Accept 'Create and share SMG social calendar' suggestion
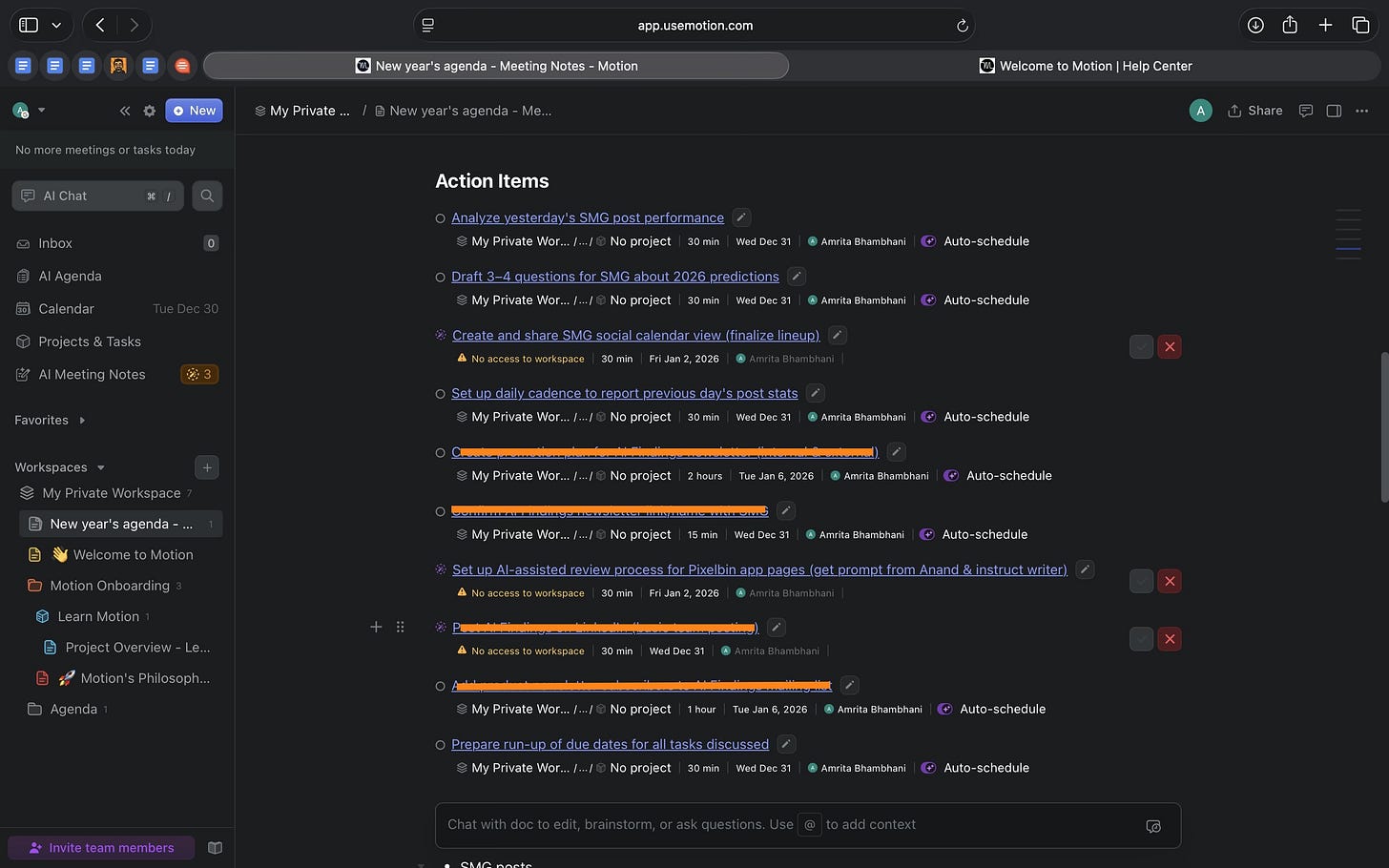Viewport: 1389px width, 868px height. pyautogui.click(x=1141, y=347)
